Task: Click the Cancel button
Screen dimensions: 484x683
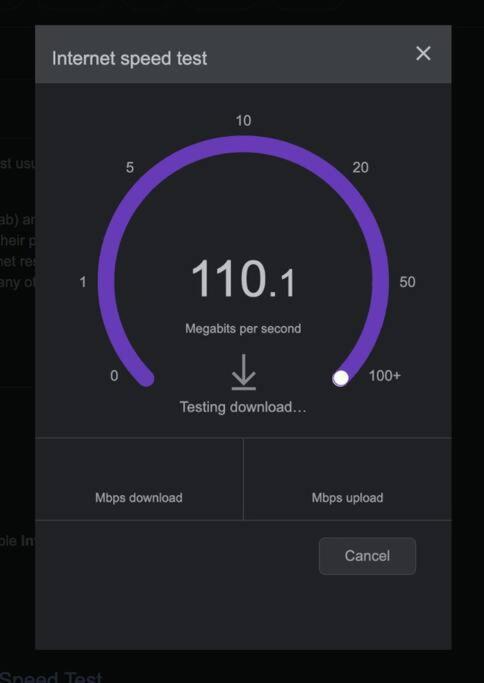Action: [367, 556]
